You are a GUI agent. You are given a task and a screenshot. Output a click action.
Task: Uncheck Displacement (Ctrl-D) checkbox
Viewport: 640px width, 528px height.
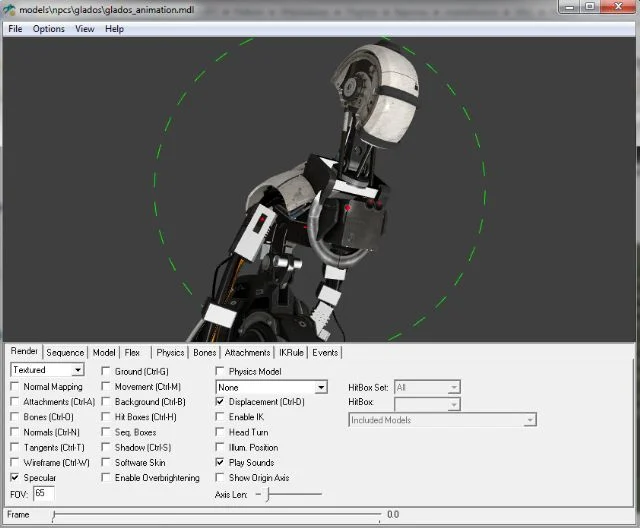(220, 402)
